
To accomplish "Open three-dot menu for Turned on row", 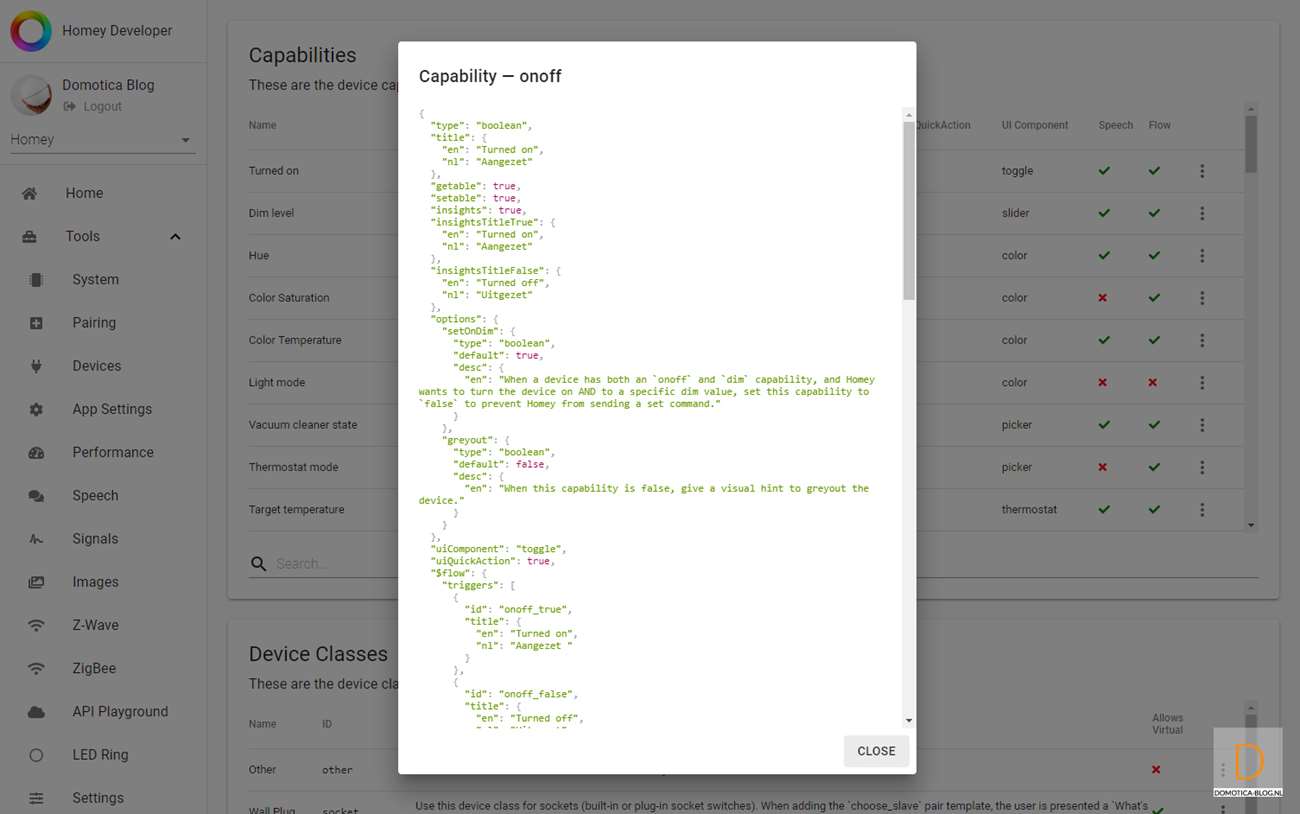I will (x=1202, y=171).
